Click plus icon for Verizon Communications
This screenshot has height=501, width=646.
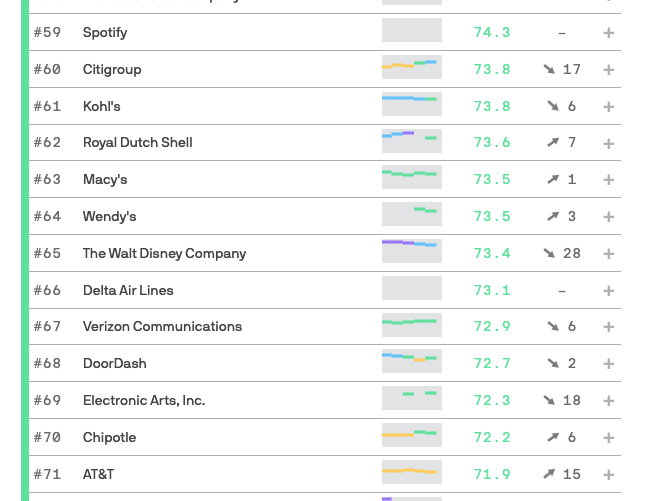608,327
